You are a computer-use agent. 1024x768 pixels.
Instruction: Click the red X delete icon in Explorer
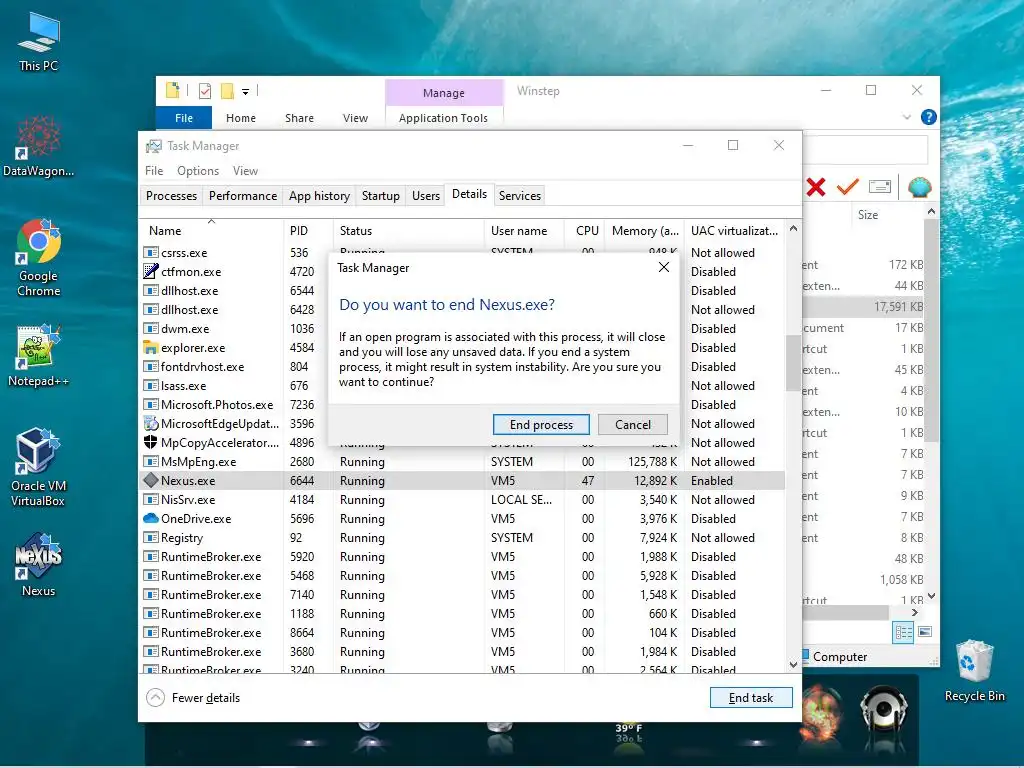(x=816, y=187)
